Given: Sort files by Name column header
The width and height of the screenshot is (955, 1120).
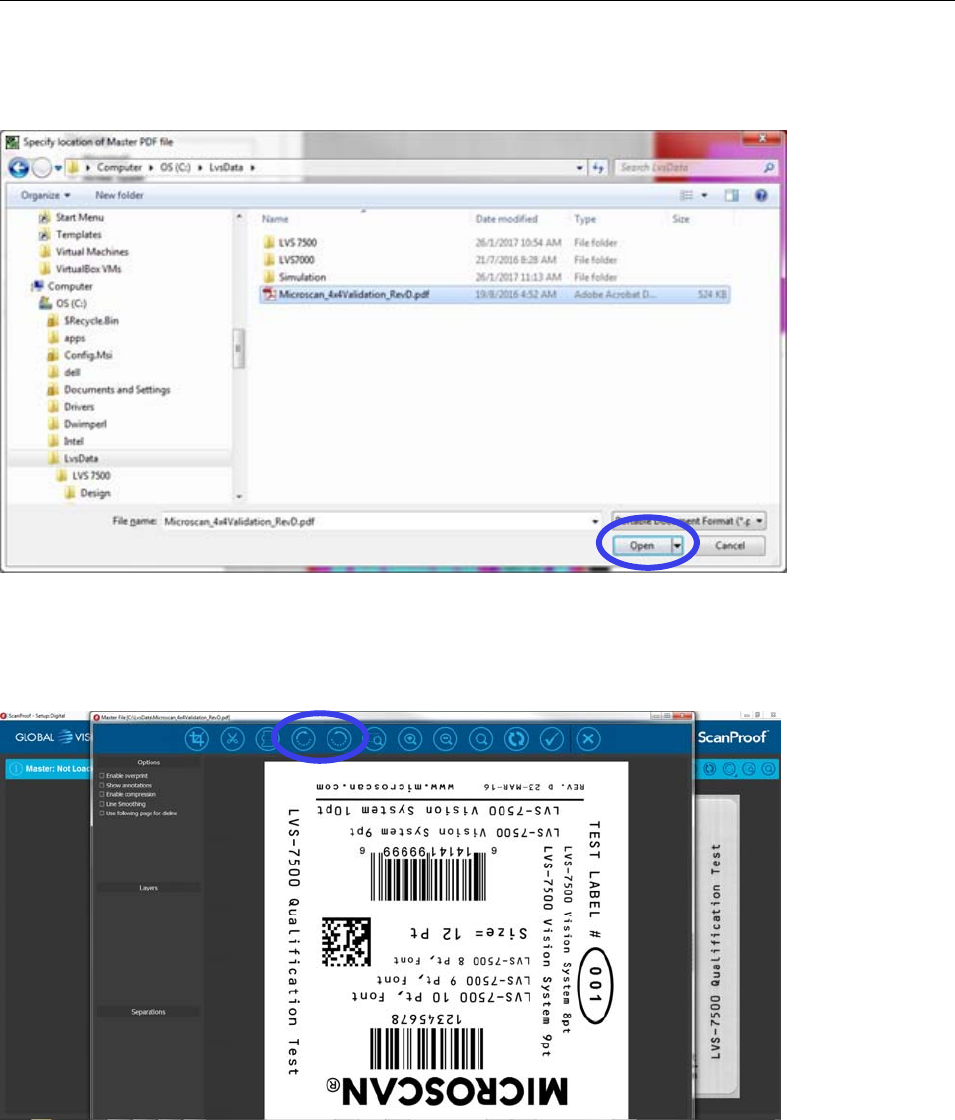Looking at the screenshot, I should [x=275, y=219].
